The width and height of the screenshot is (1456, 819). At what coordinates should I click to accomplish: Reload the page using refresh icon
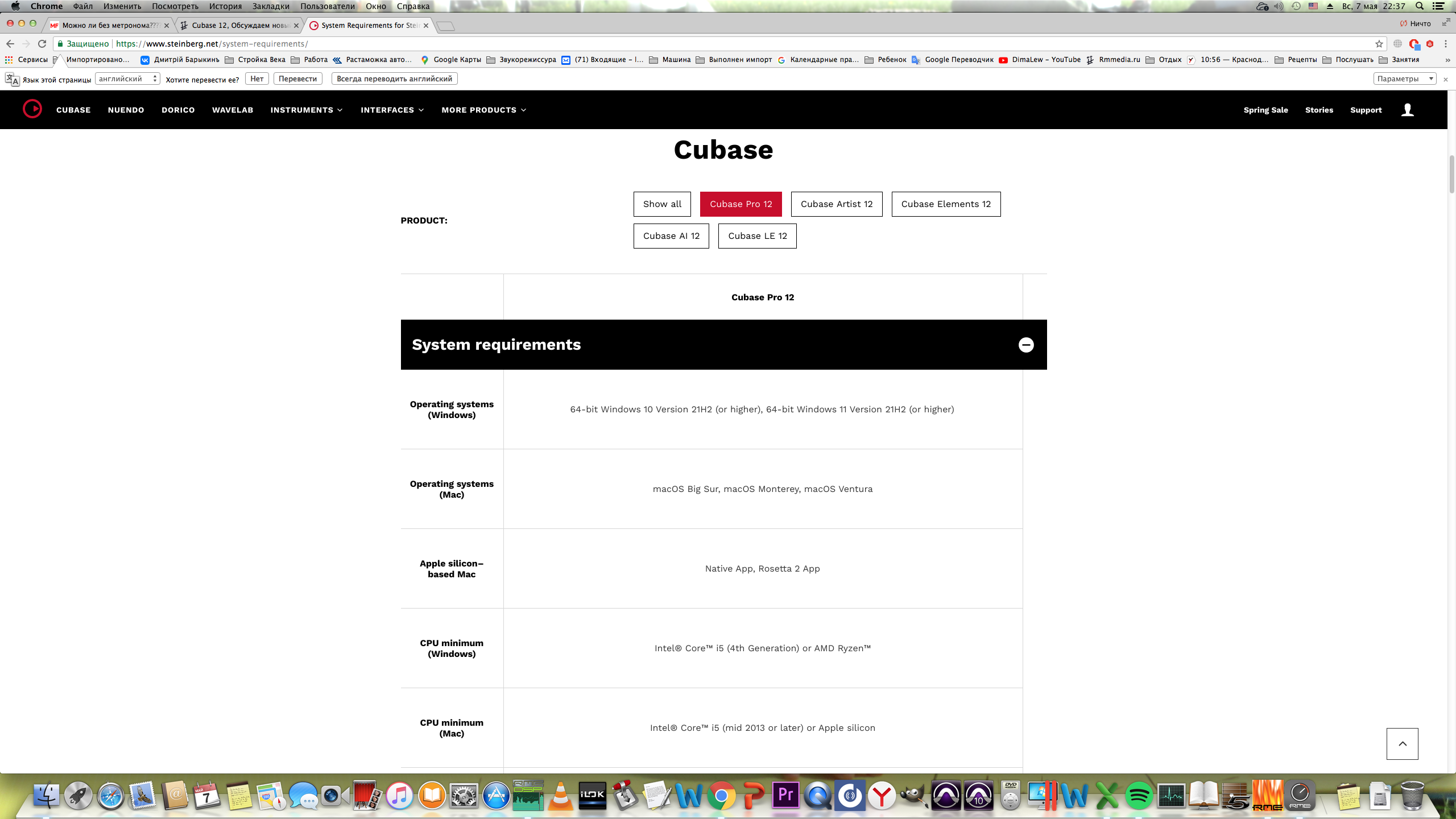(42, 44)
